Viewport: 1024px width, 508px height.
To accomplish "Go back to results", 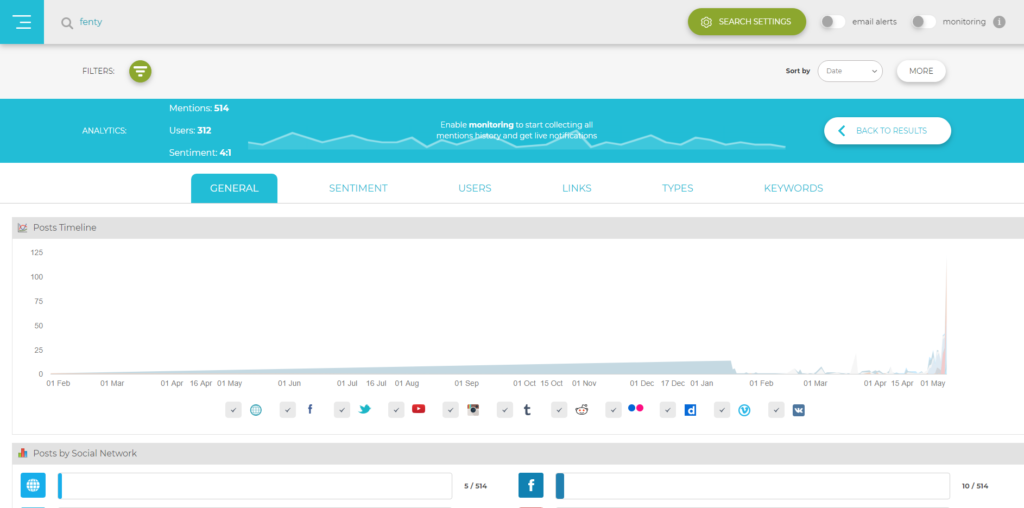I will coord(887,131).
